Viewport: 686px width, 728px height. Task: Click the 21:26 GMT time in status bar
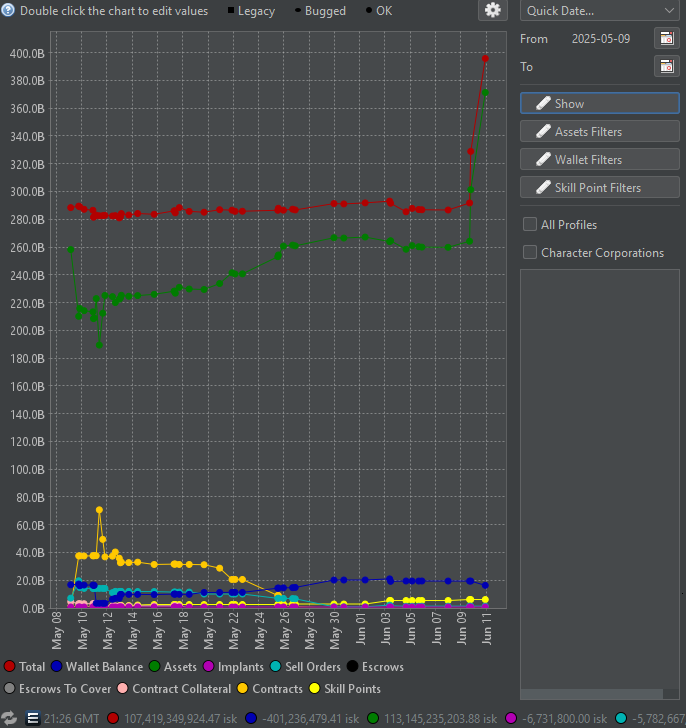[x=71, y=719]
